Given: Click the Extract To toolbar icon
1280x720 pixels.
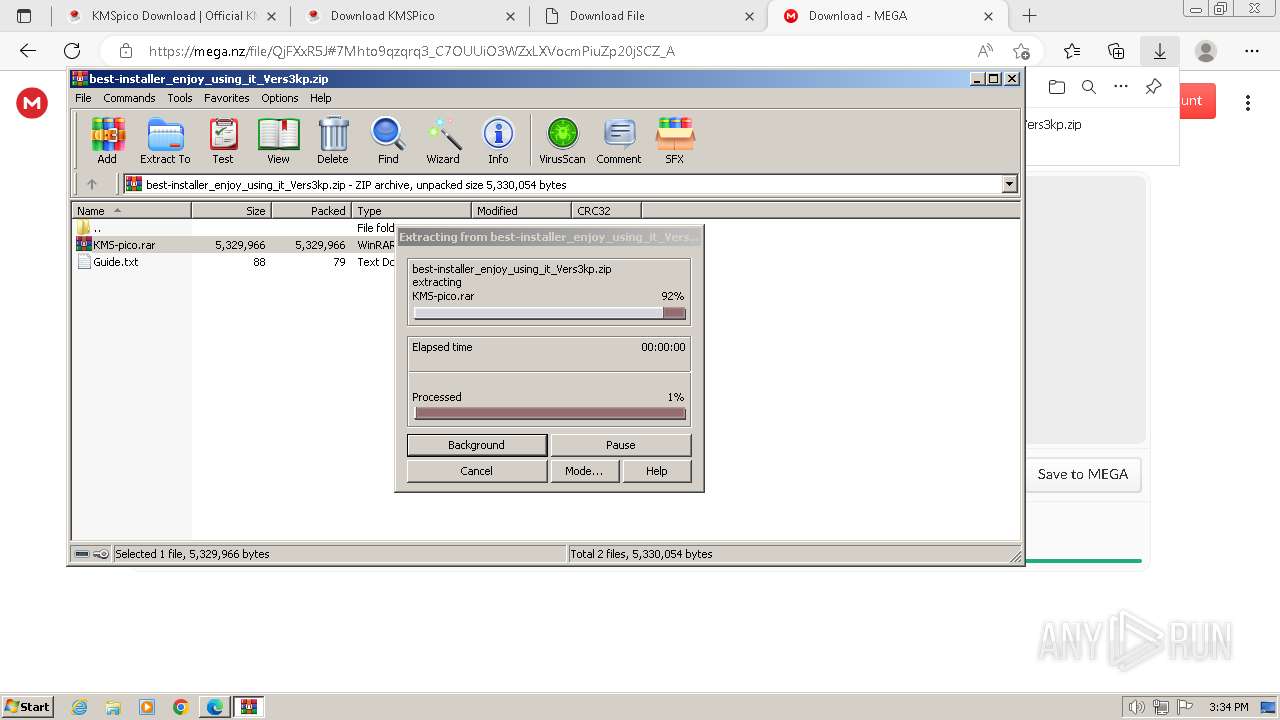Looking at the screenshot, I should (x=165, y=140).
